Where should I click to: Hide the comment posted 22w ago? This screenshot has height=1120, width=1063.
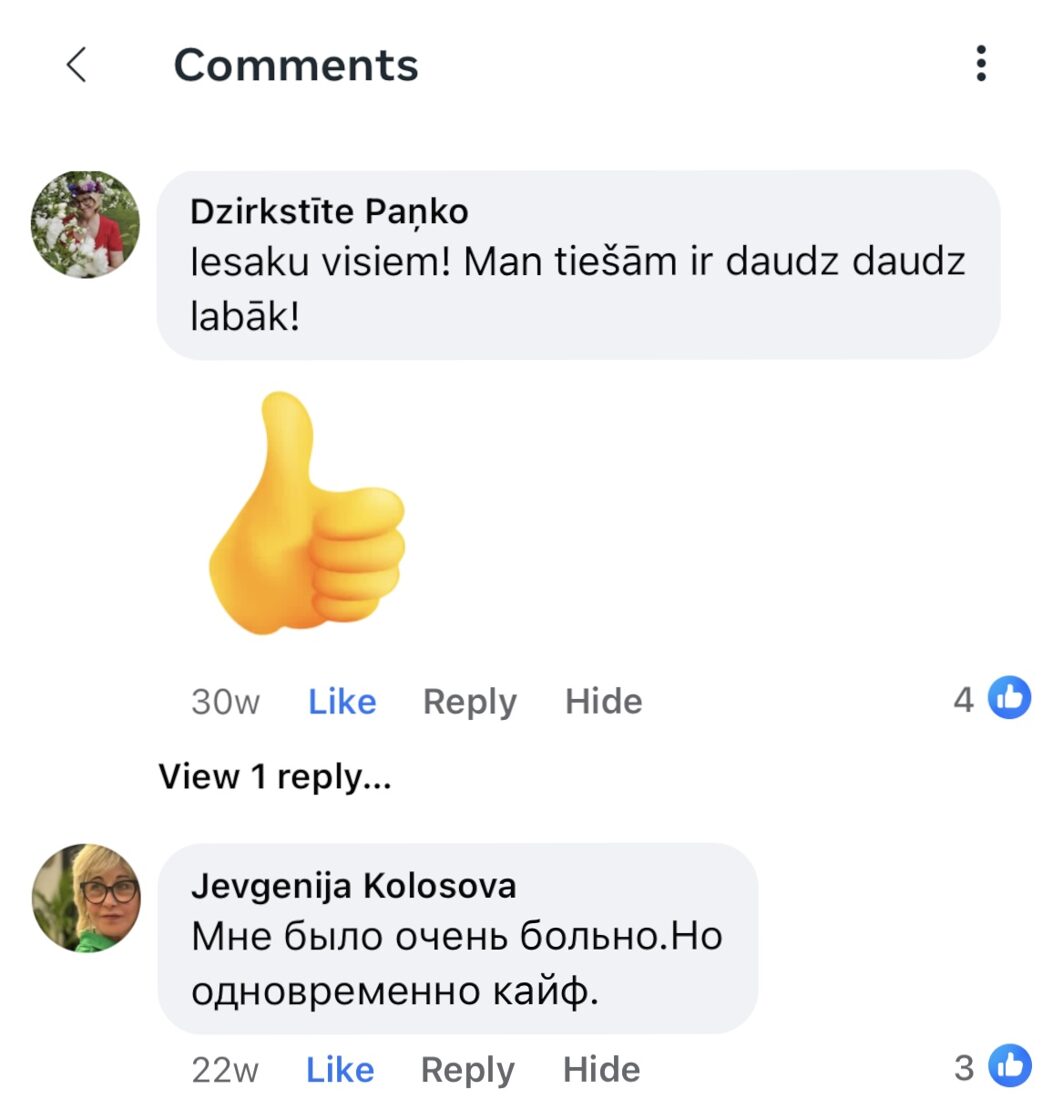pyautogui.click(x=601, y=1070)
